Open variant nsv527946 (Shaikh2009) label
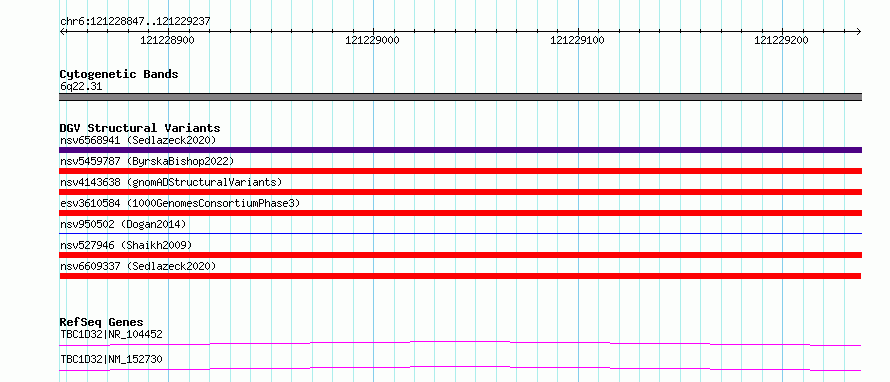Image resolution: width=890 pixels, height=382 pixels. [126, 245]
